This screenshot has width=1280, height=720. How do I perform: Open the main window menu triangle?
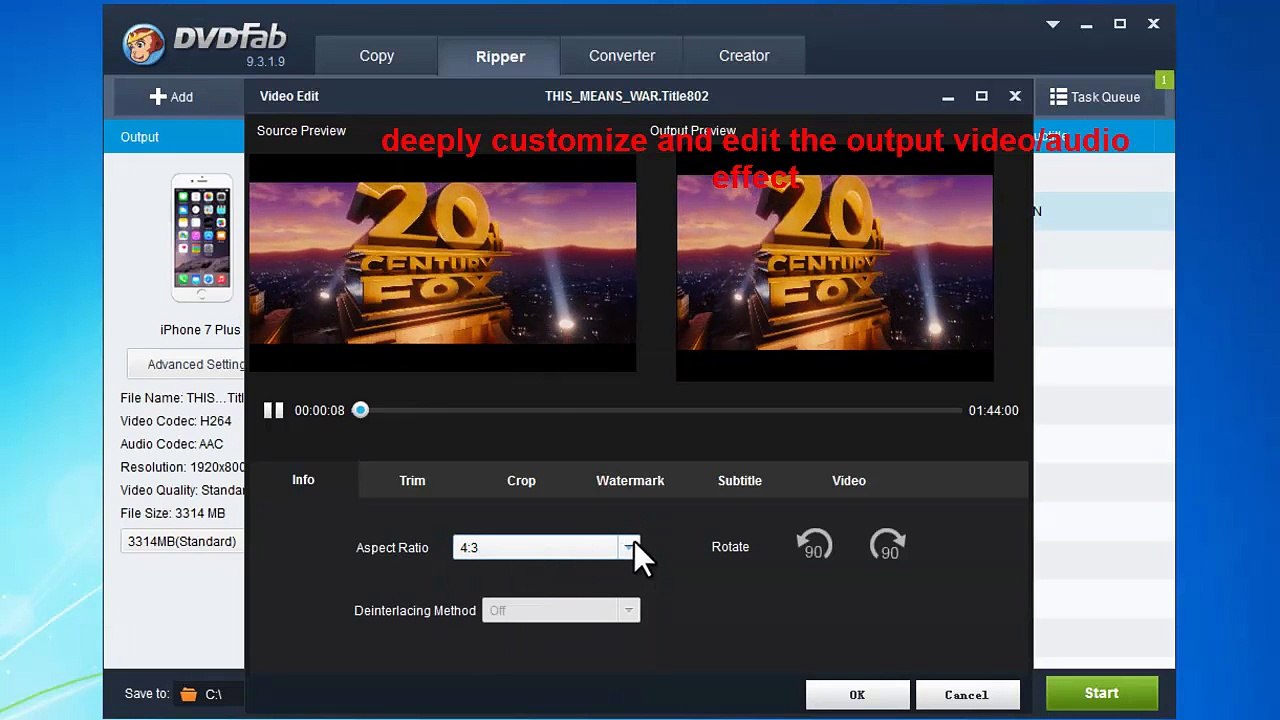click(1053, 24)
